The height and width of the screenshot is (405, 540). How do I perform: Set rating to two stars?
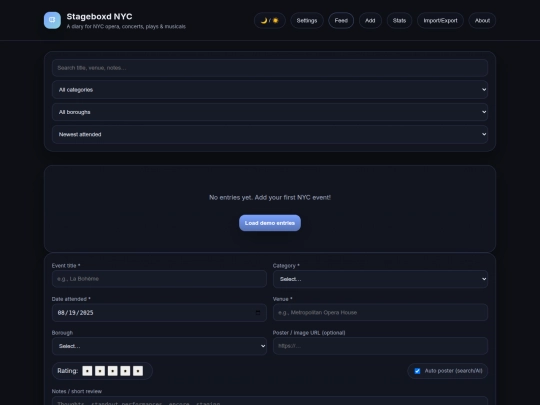[100, 371]
